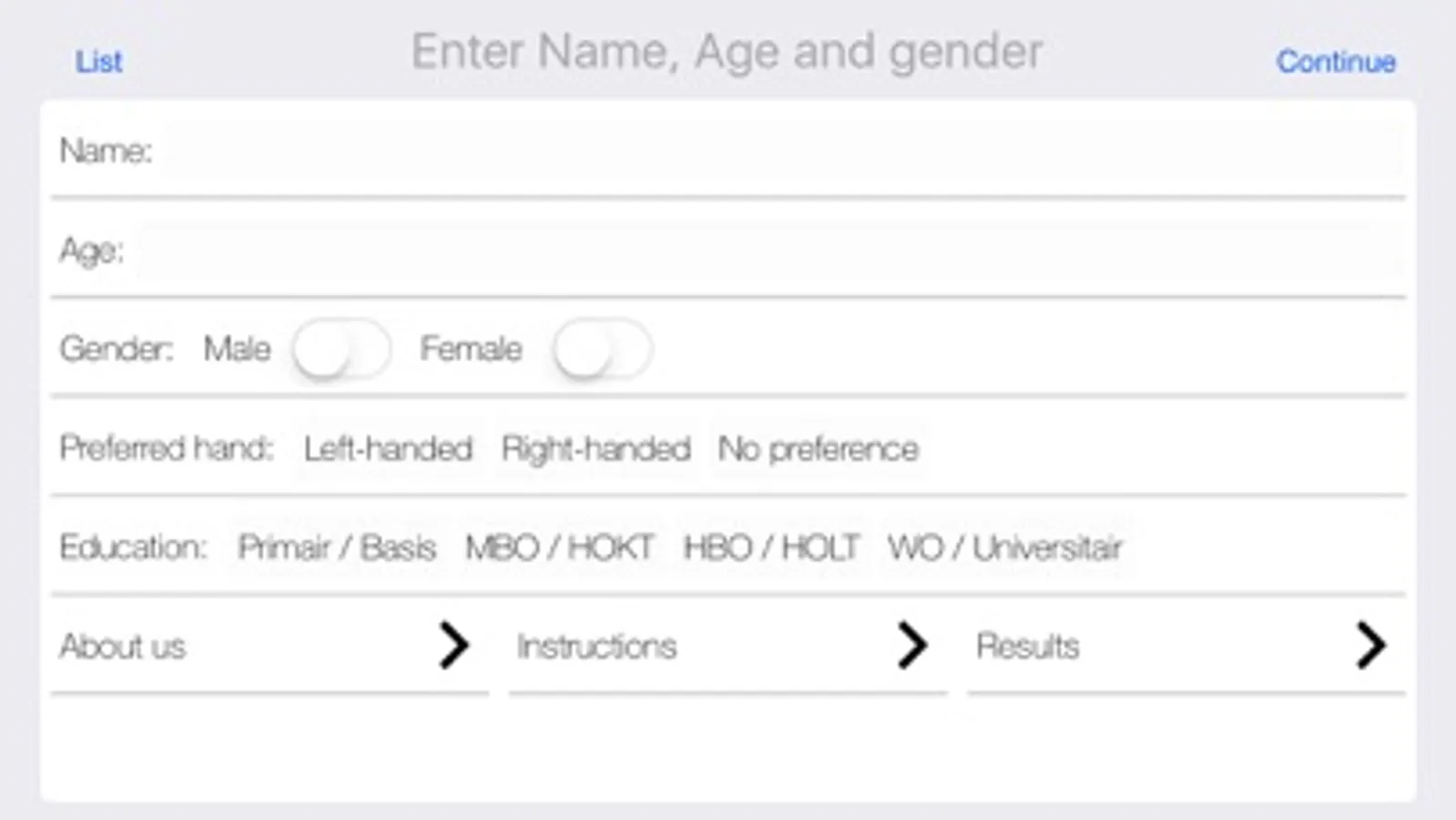Screen dimensions: 1456x820
Task: Select HBO / HOLT education level
Action: click(771, 548)
